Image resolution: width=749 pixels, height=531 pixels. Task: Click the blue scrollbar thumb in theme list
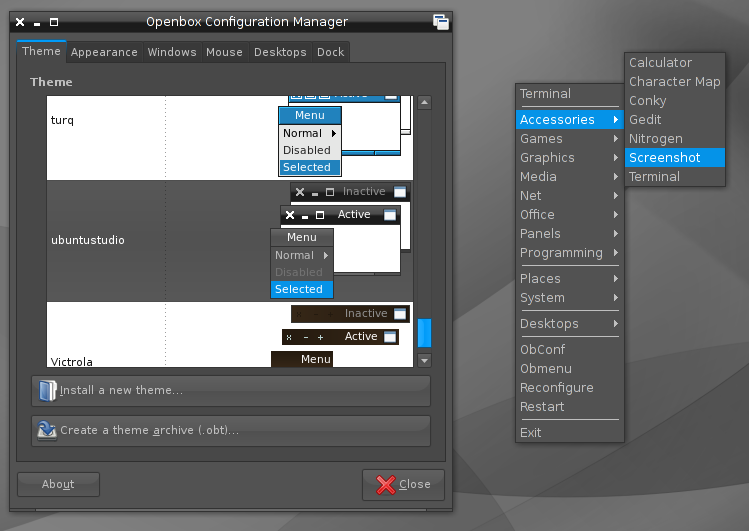point(424,333)
